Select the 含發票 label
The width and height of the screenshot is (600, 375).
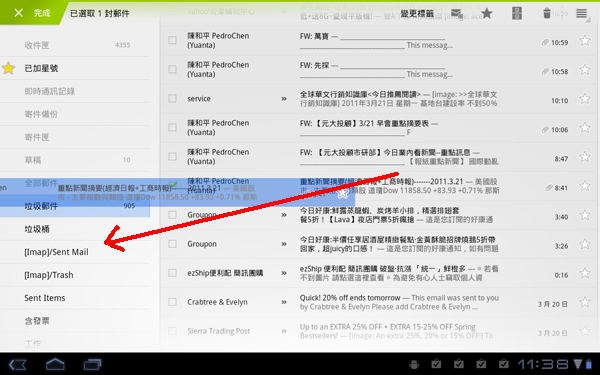[x=75, y=321]
